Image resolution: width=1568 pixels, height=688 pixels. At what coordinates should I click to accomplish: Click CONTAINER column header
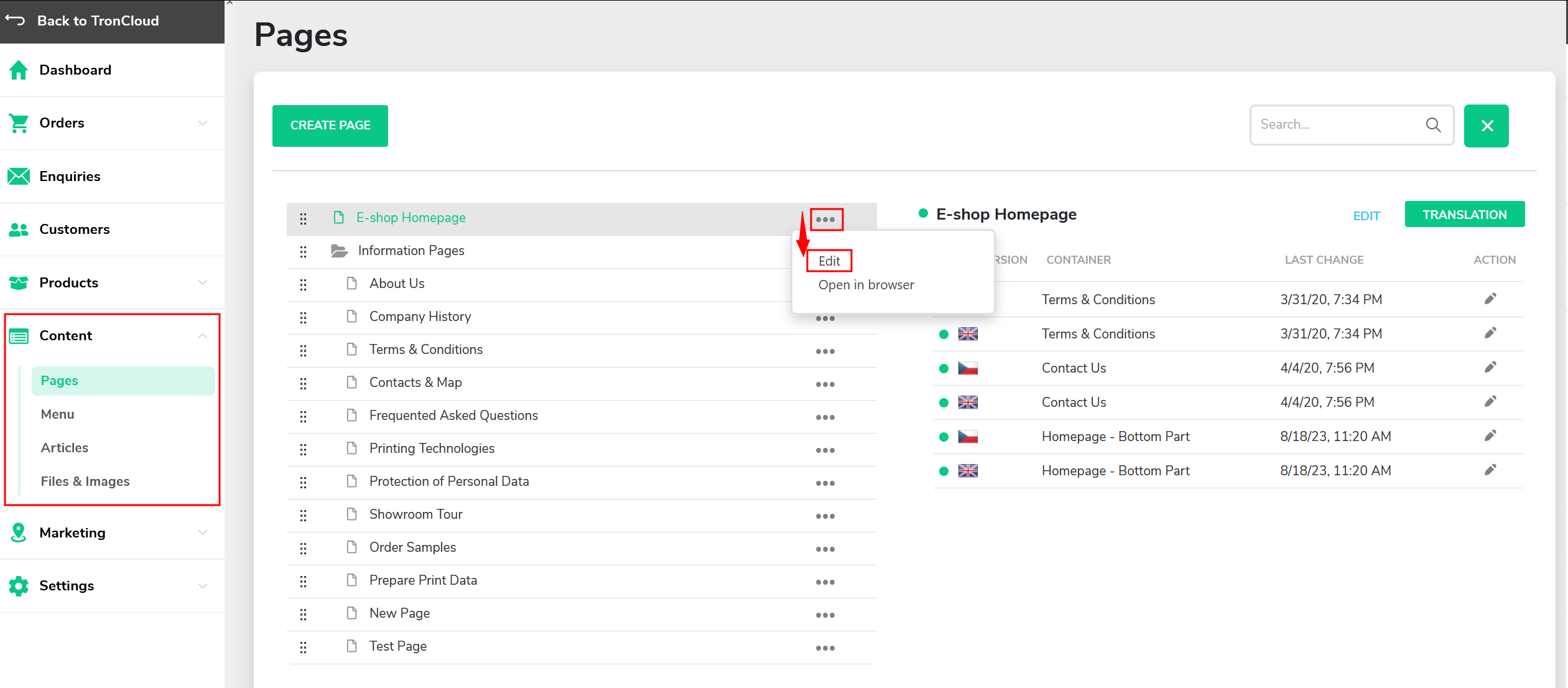point(1079,260)
